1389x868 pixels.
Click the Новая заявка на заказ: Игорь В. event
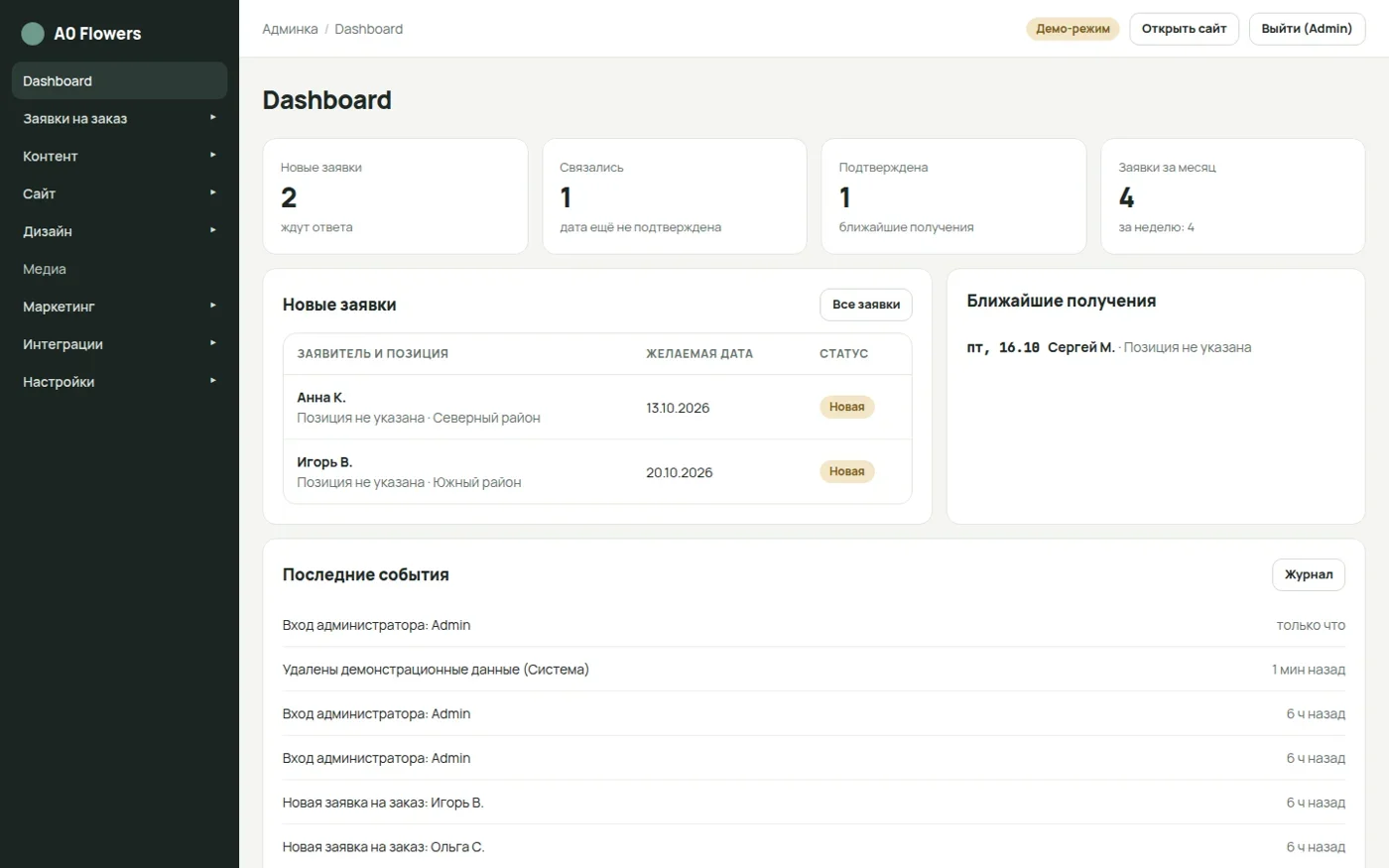(x=814, y=803)
